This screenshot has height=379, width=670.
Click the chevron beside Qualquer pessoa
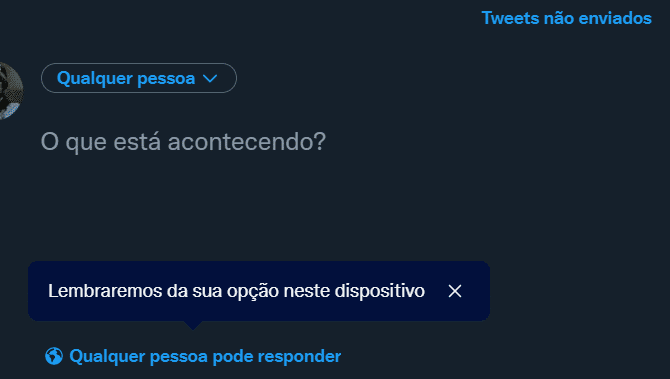210,79
